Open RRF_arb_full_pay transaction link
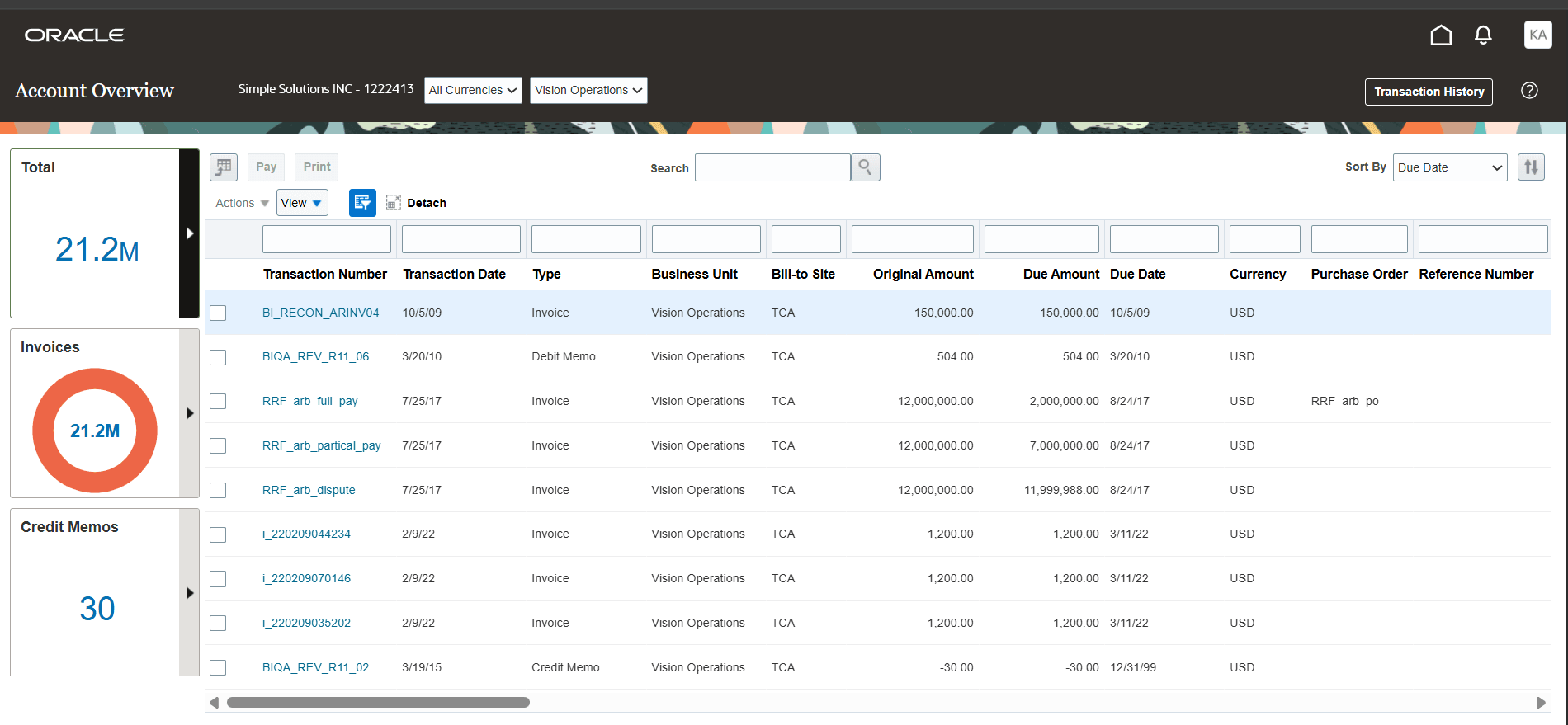The height and width of the screenshot is (725, 1568). (310, 401)
